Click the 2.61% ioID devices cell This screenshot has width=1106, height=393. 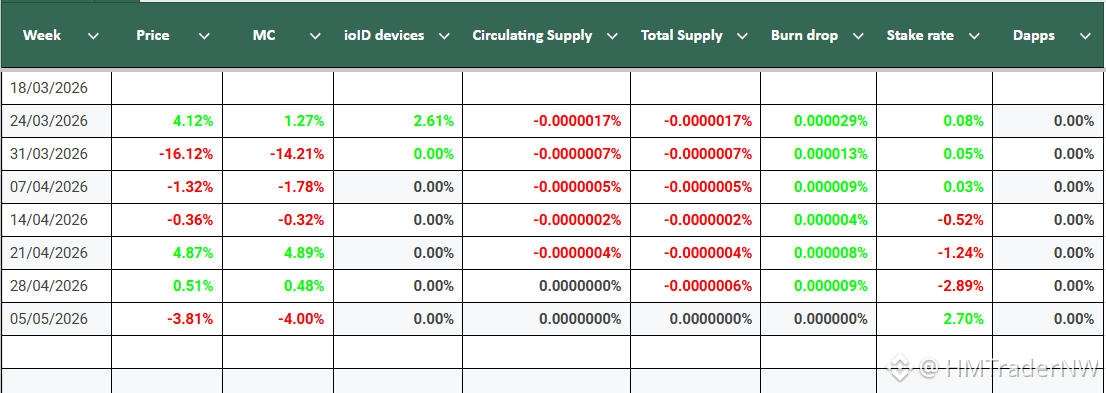pos(398,121)
